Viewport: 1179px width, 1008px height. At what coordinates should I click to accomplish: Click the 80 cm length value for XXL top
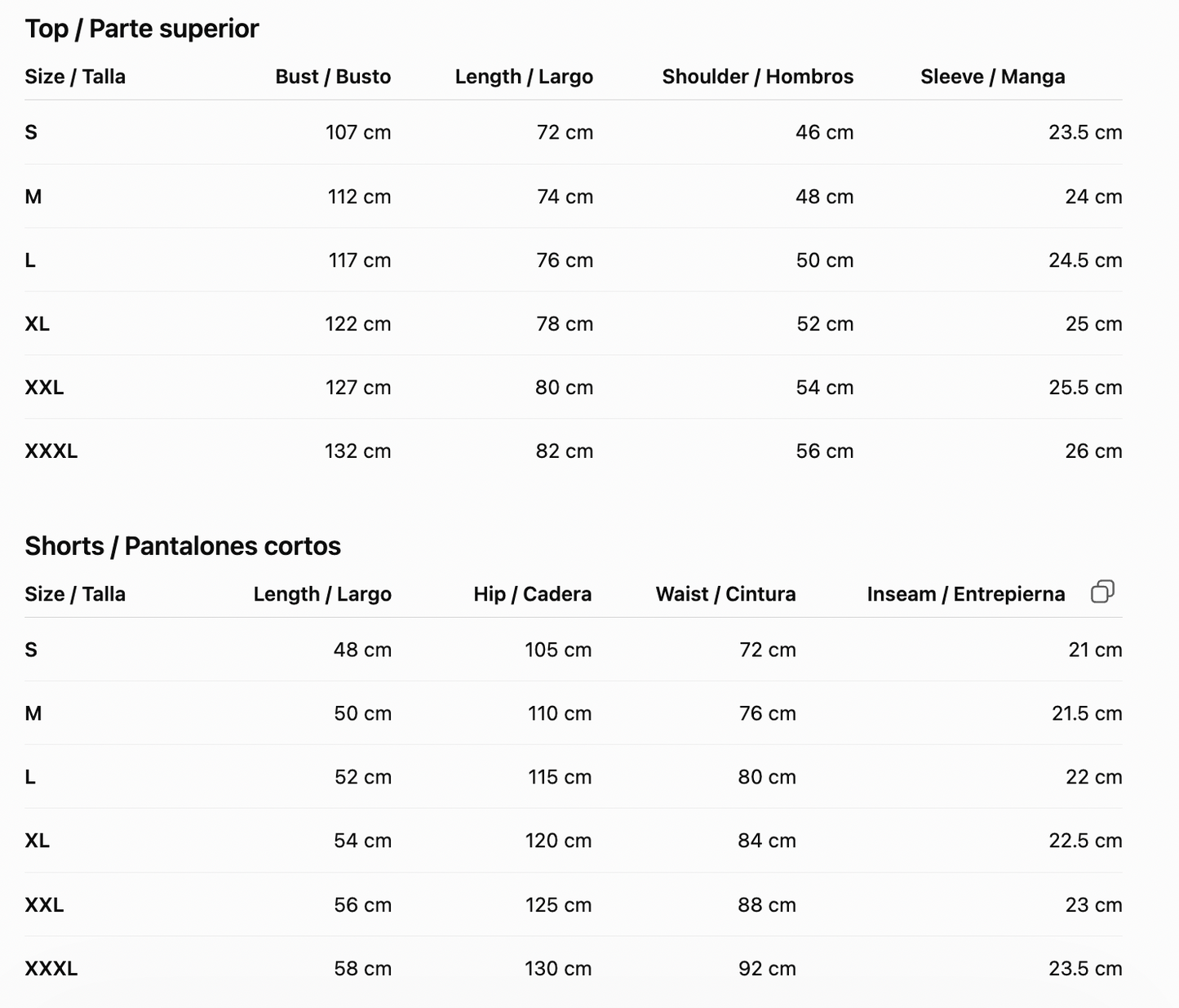click(564, 388)
